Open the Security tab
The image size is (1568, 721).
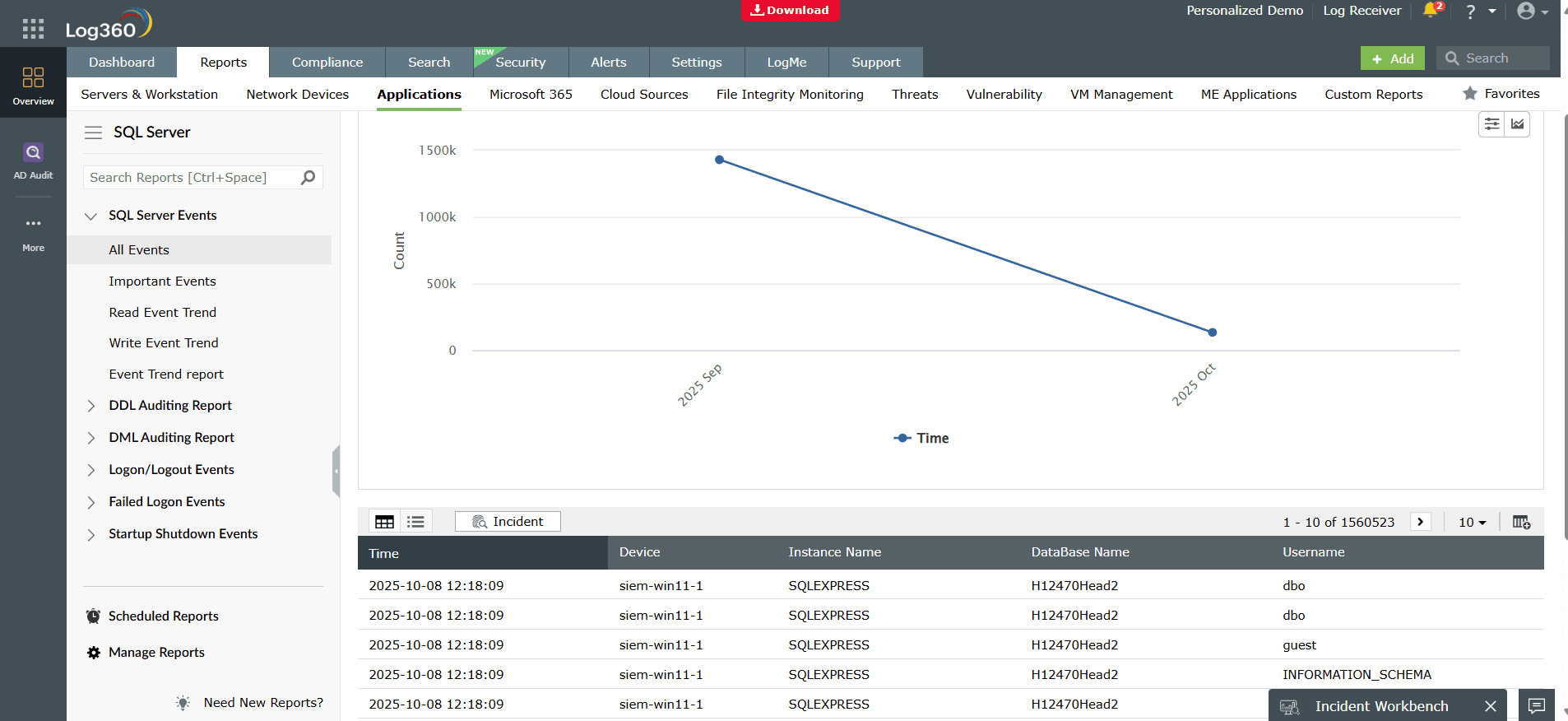[x=521, y=62]
